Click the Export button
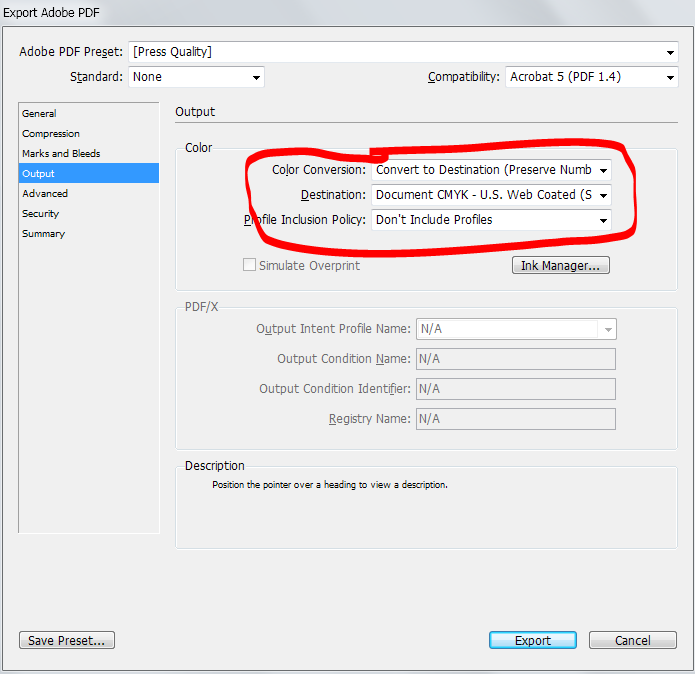 pyautogui.click(x=533, y=640)
